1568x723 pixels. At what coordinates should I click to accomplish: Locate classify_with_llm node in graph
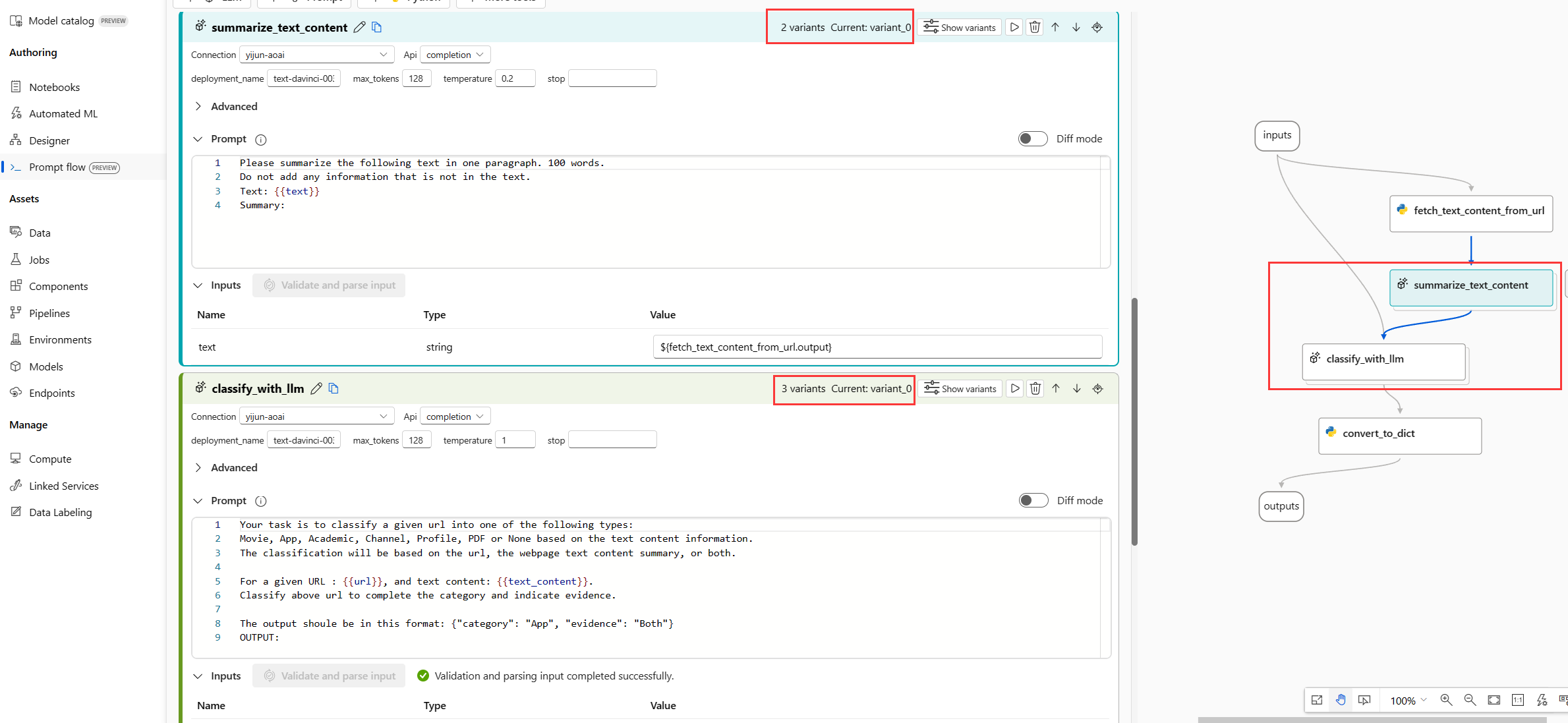(1097, 389)
